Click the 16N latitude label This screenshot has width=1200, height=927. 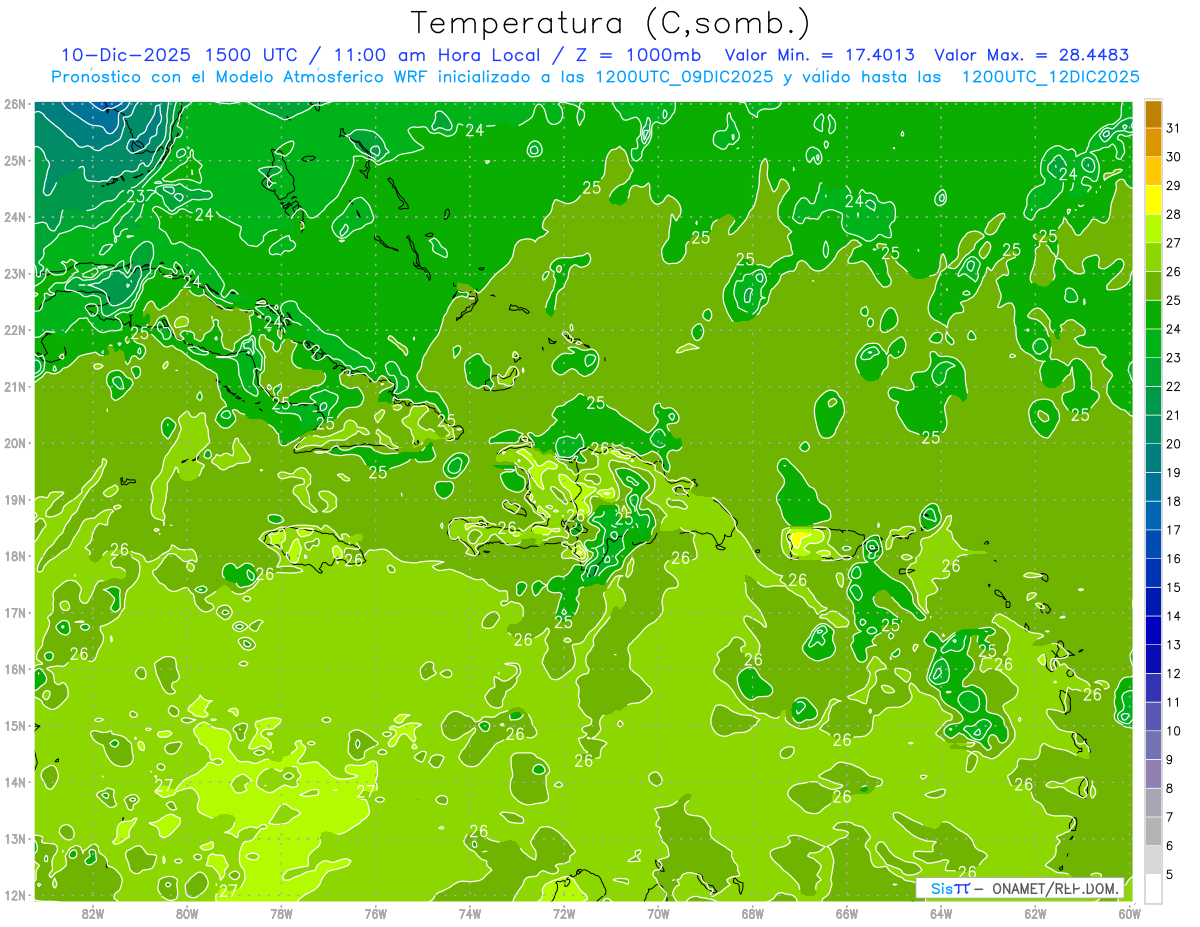(14, 669)
